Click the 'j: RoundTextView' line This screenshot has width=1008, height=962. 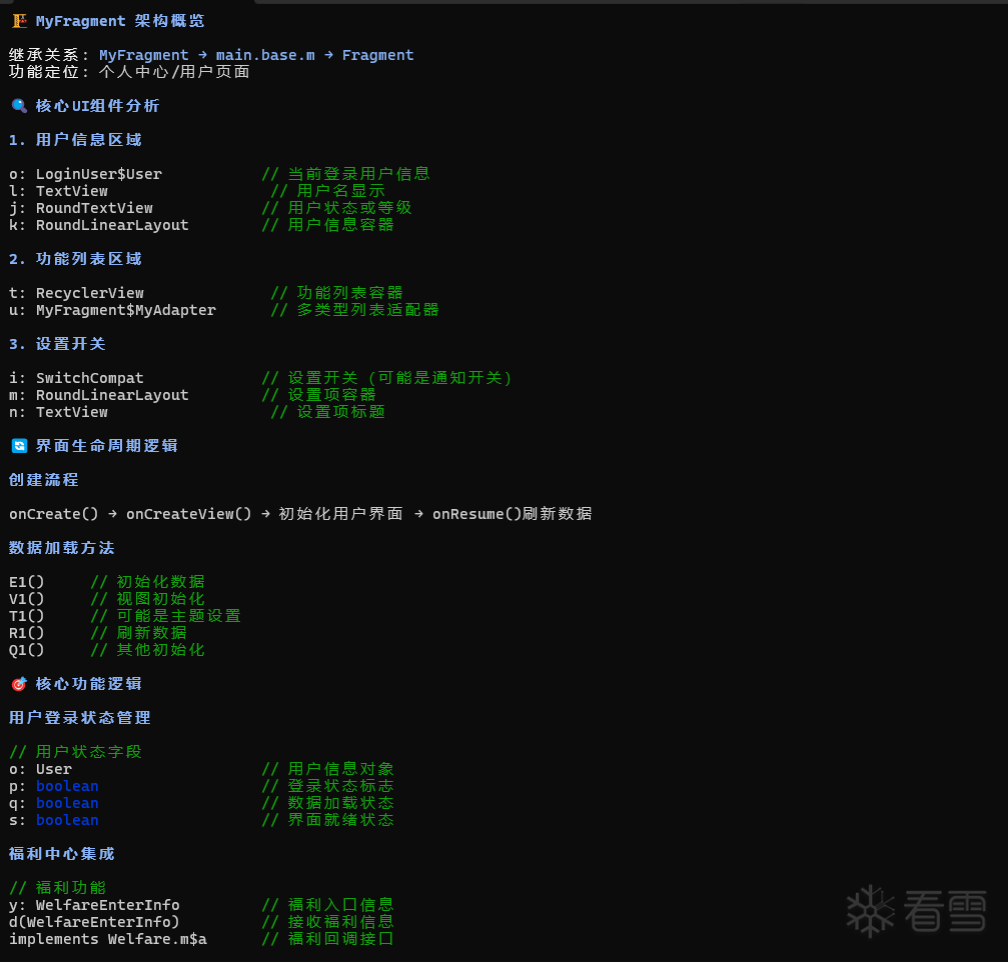click(81, 208)
